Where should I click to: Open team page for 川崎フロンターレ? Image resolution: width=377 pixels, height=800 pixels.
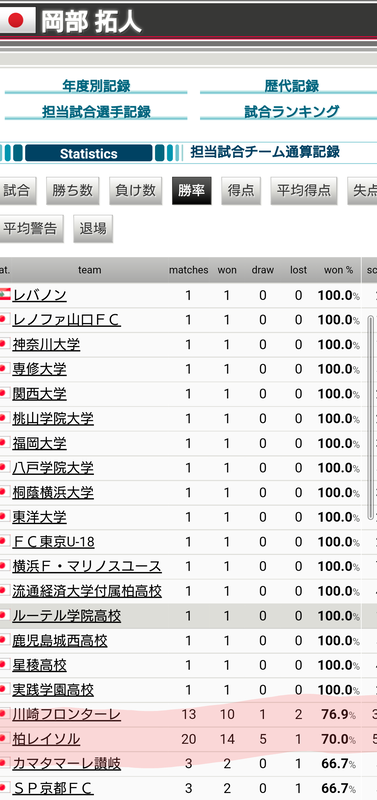(x=66, y=714)
